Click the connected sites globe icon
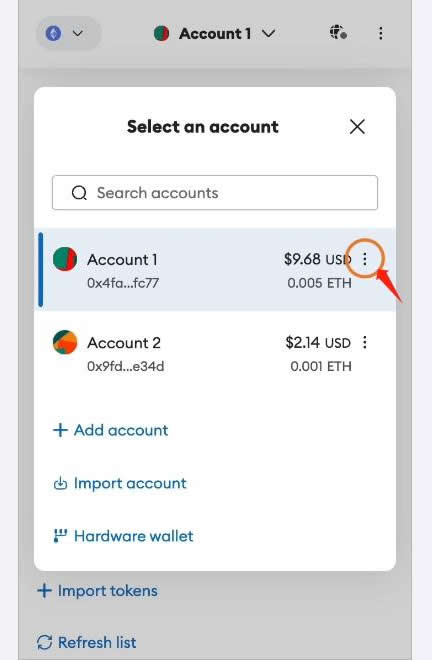This screenshot has height=660, width=432. [x=338, y=32]
